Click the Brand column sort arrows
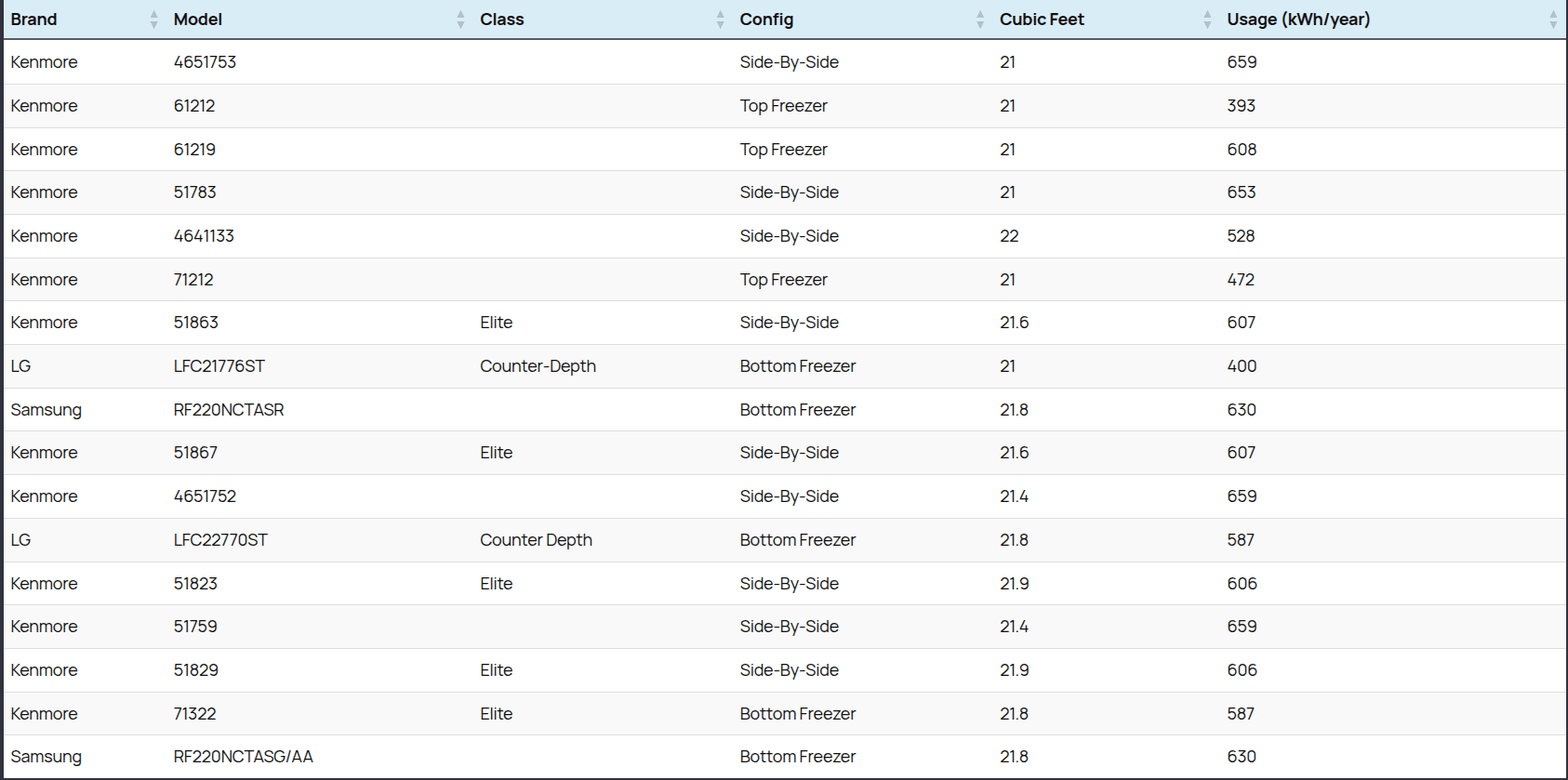The height and width of the screenshot is (780, 1568). tap(154, 20)
